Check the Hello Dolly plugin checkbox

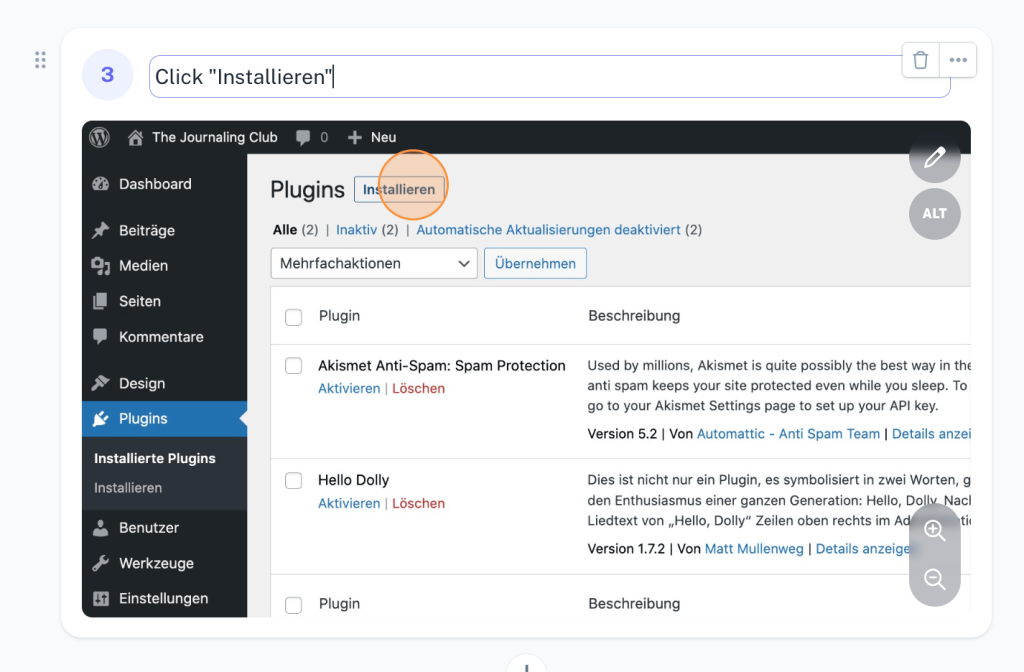293,481
